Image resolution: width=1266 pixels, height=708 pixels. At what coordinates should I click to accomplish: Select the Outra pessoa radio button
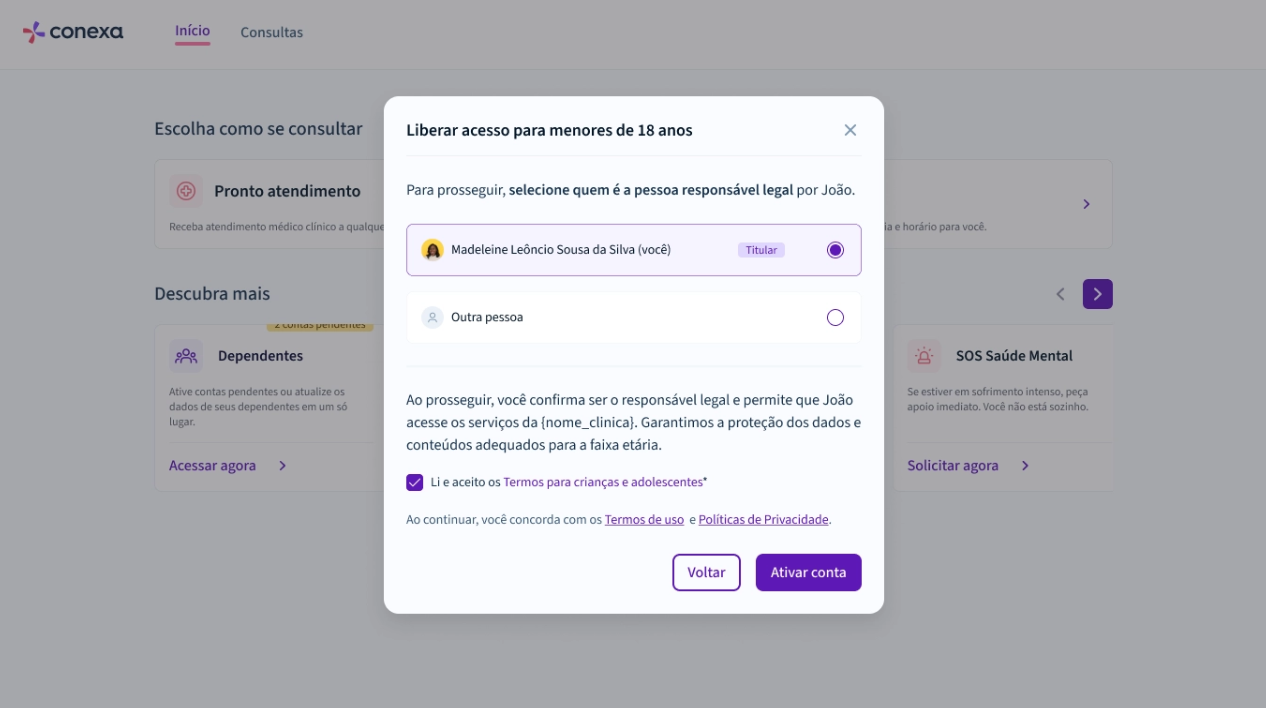(x=835, y=317)
